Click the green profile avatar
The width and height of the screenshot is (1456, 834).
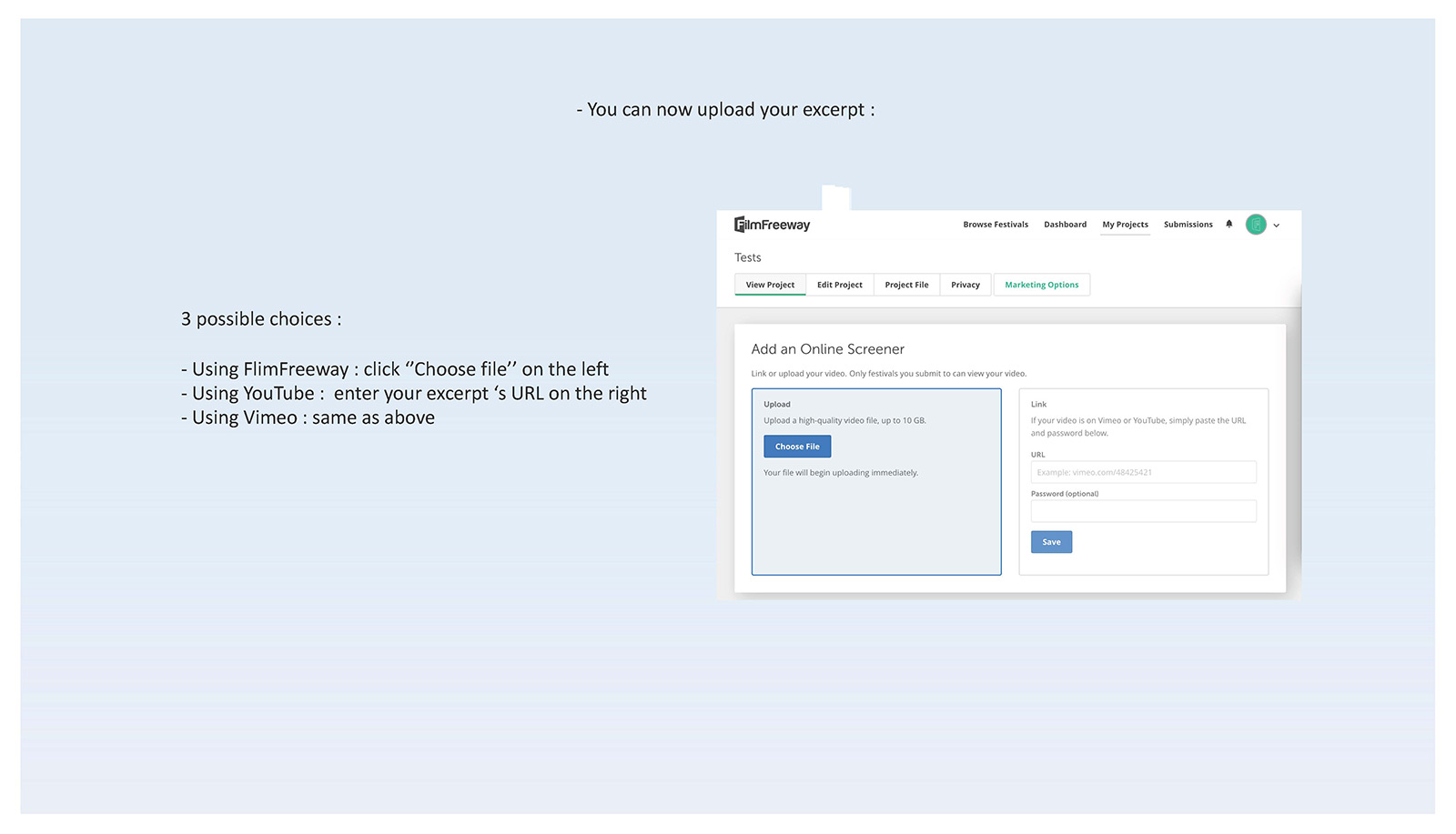(x=1256, y=225)
